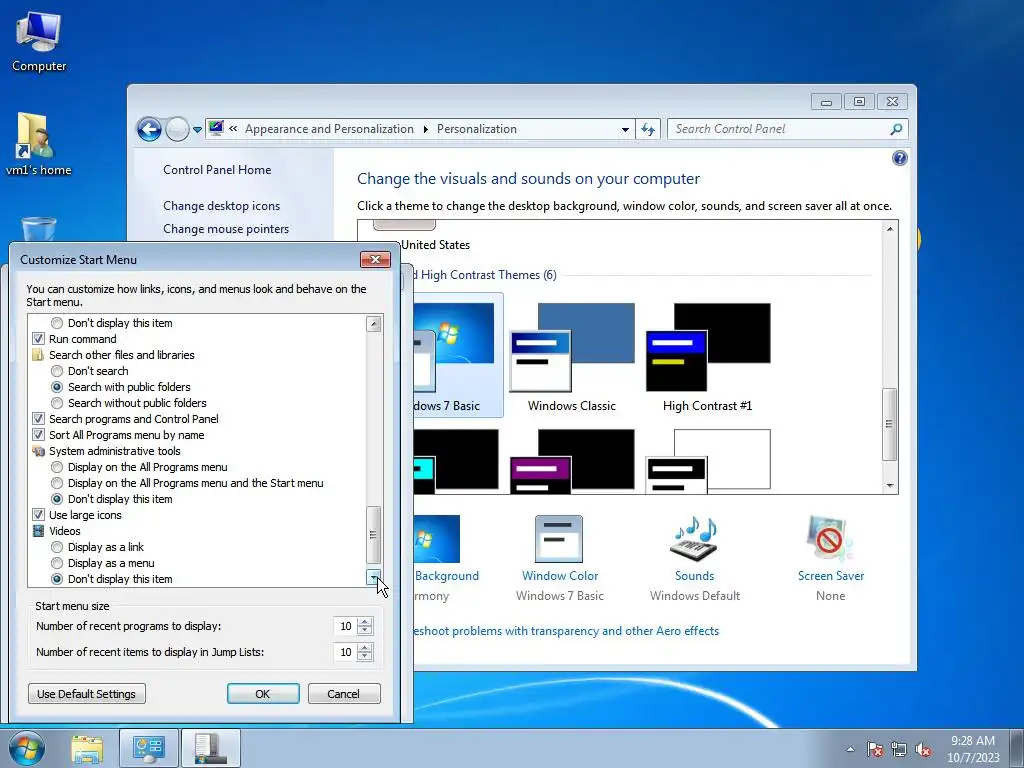
Task: Select Videos Display as a menu
Action: (x=57, y=563)
